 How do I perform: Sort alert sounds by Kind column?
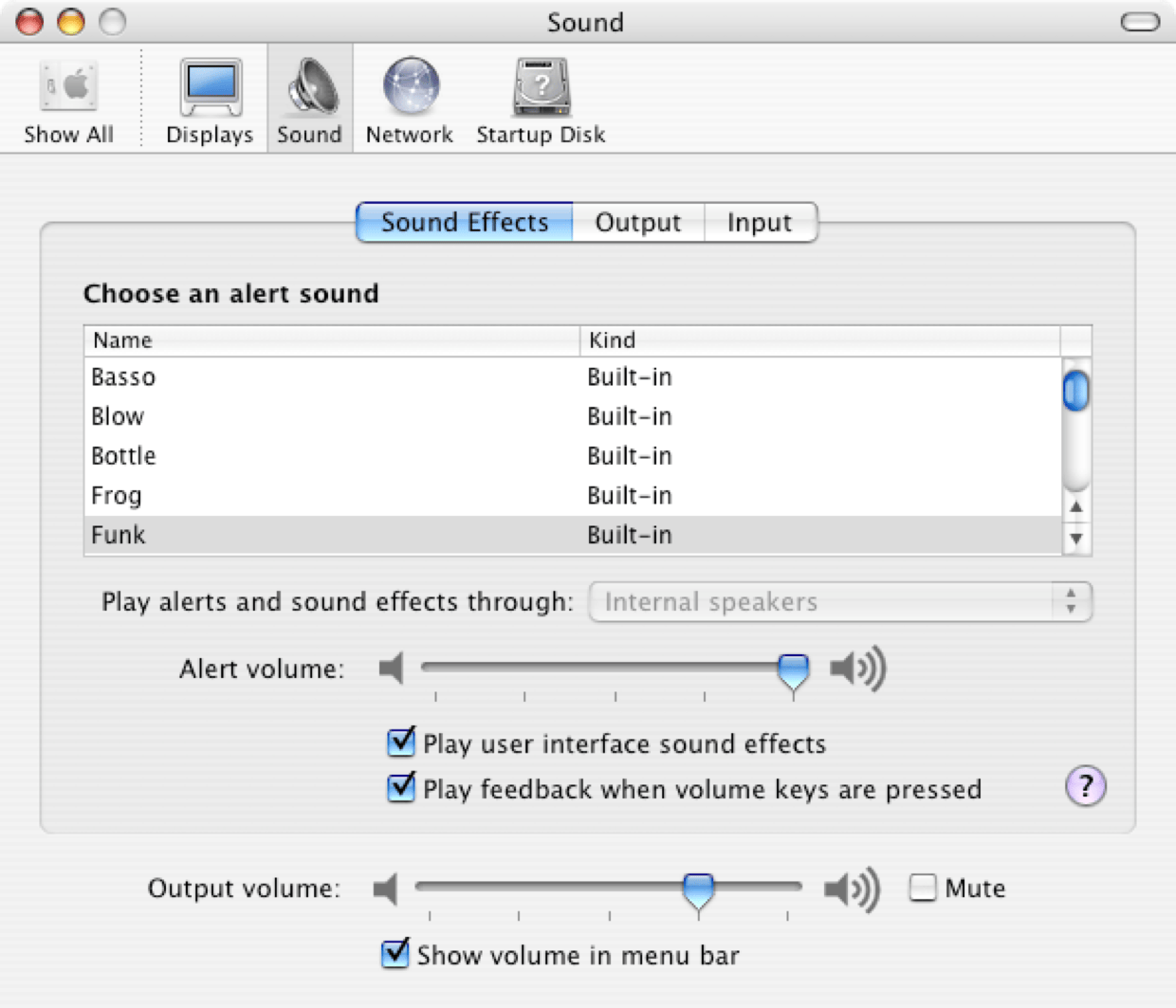pos(819,340)
